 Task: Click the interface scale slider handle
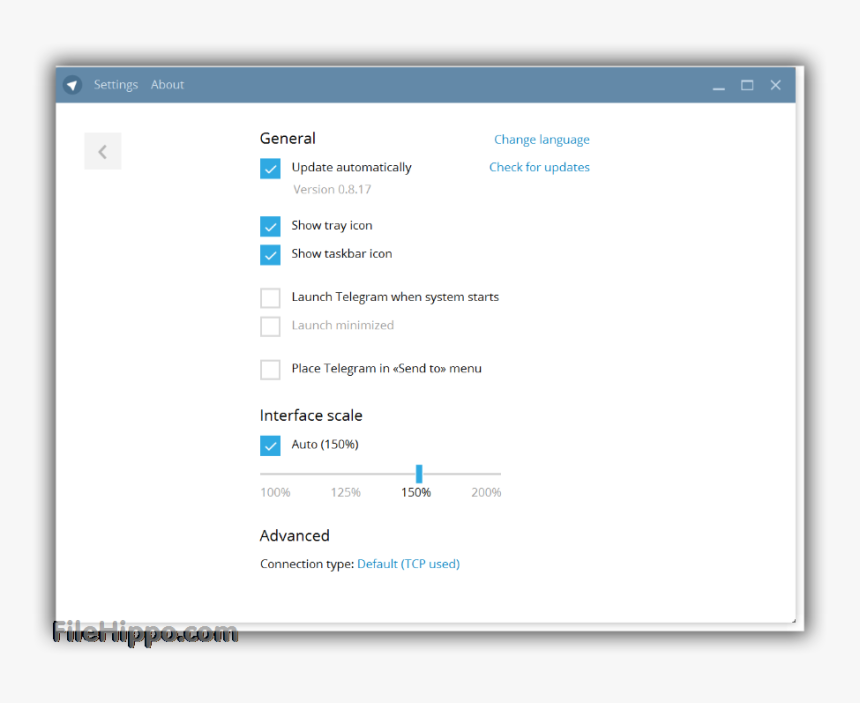coord(419,473)
